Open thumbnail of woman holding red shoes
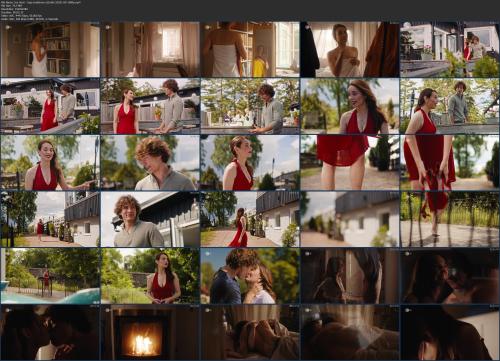 pos(450,163)
